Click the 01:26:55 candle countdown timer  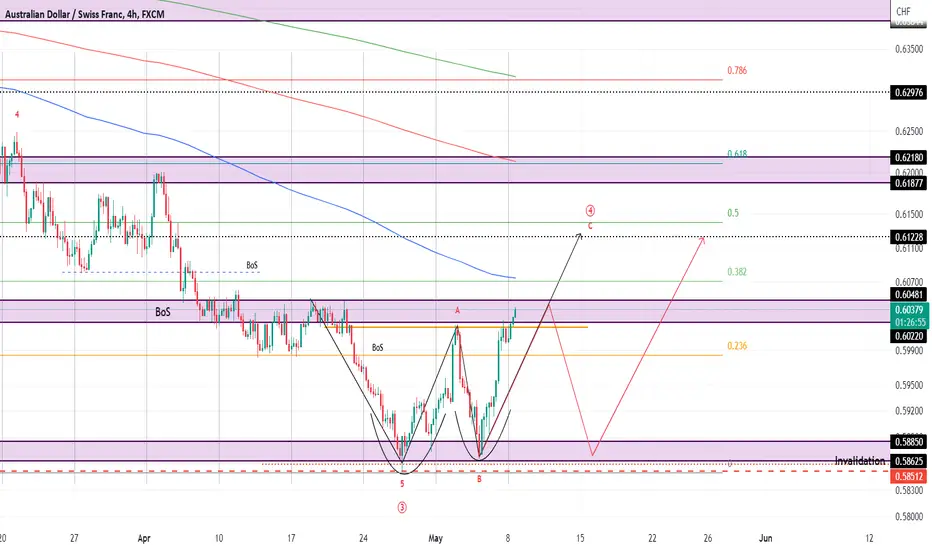(910, 322)
